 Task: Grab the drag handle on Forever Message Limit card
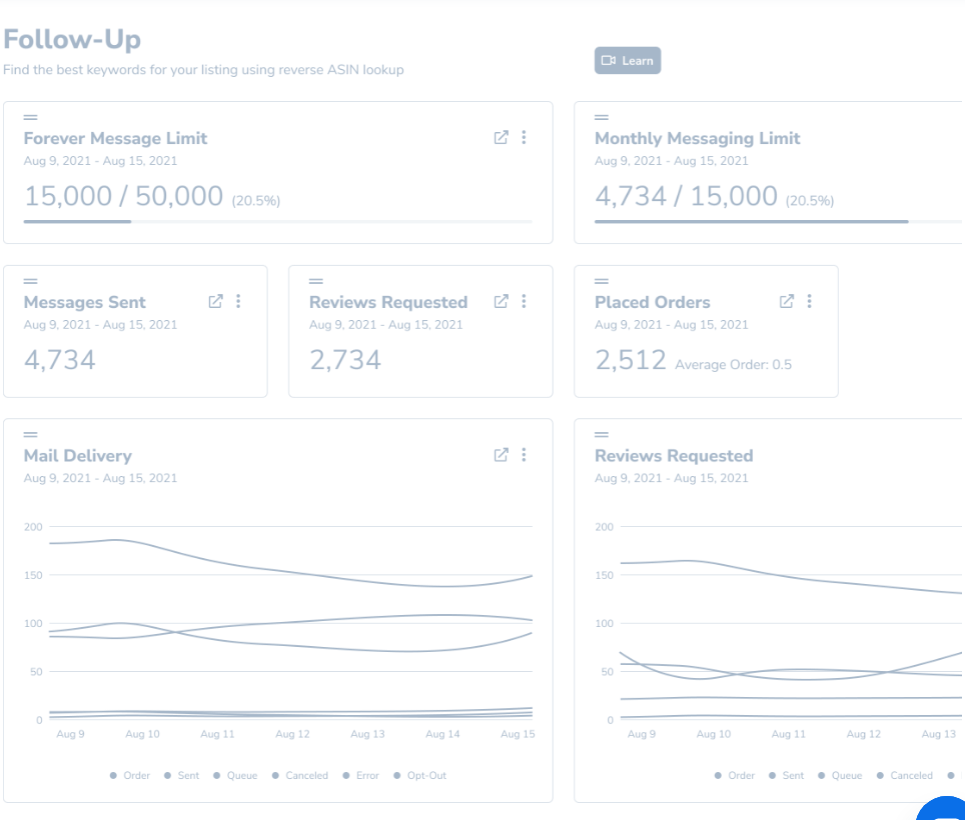[30, 118]
